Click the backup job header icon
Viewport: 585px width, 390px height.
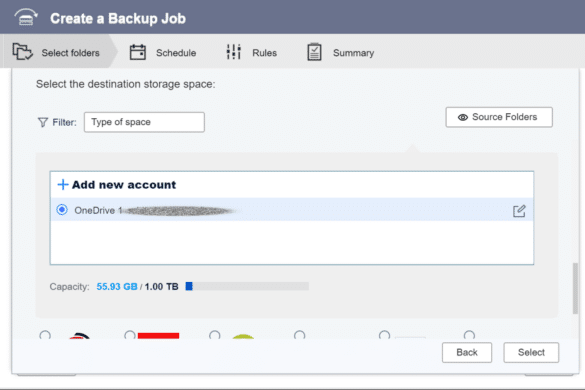coord(25,17)
